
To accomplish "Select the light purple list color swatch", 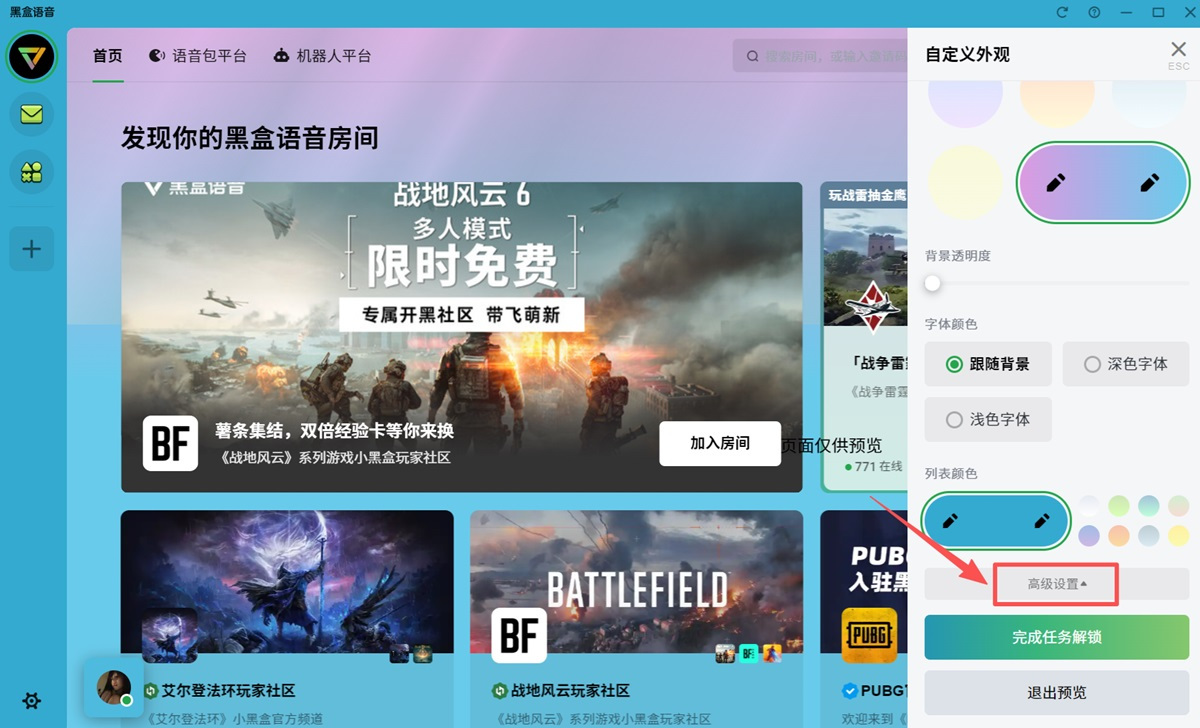I will (x=1090, y=536).
